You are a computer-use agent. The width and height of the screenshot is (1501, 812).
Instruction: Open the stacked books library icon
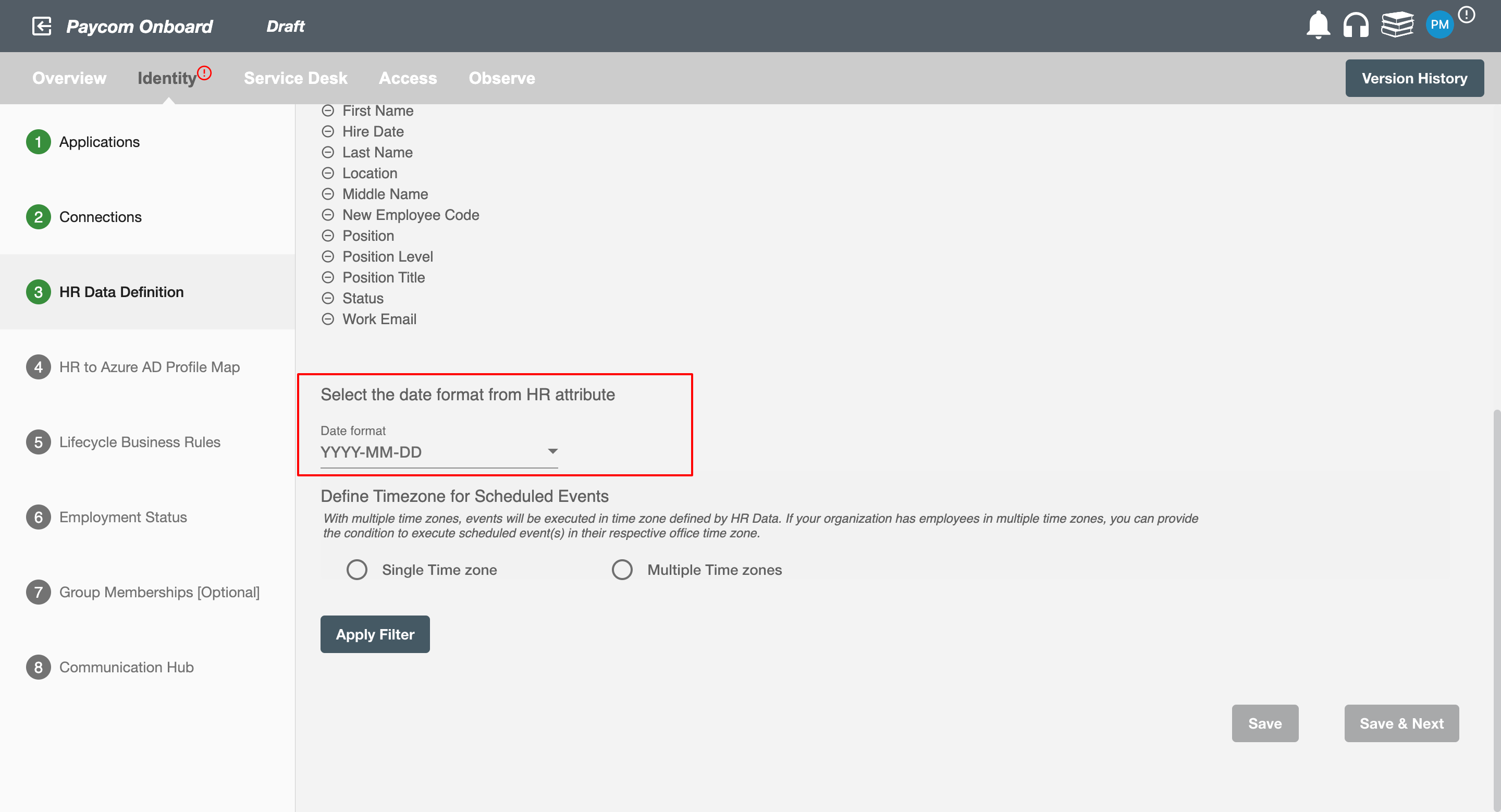click(1397, 24)
